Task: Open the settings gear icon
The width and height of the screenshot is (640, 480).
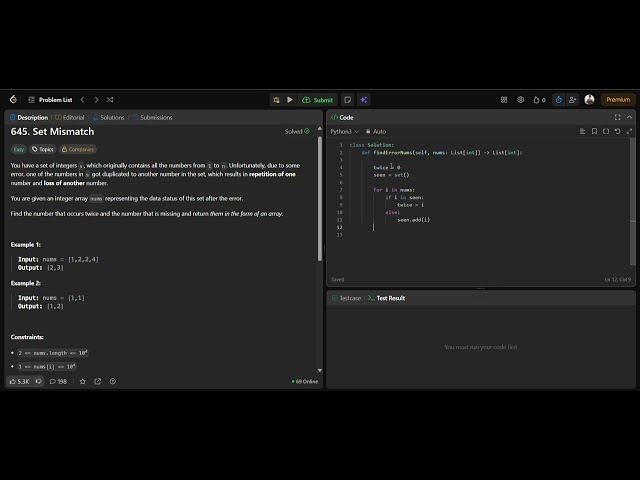Action: (520, 100)
